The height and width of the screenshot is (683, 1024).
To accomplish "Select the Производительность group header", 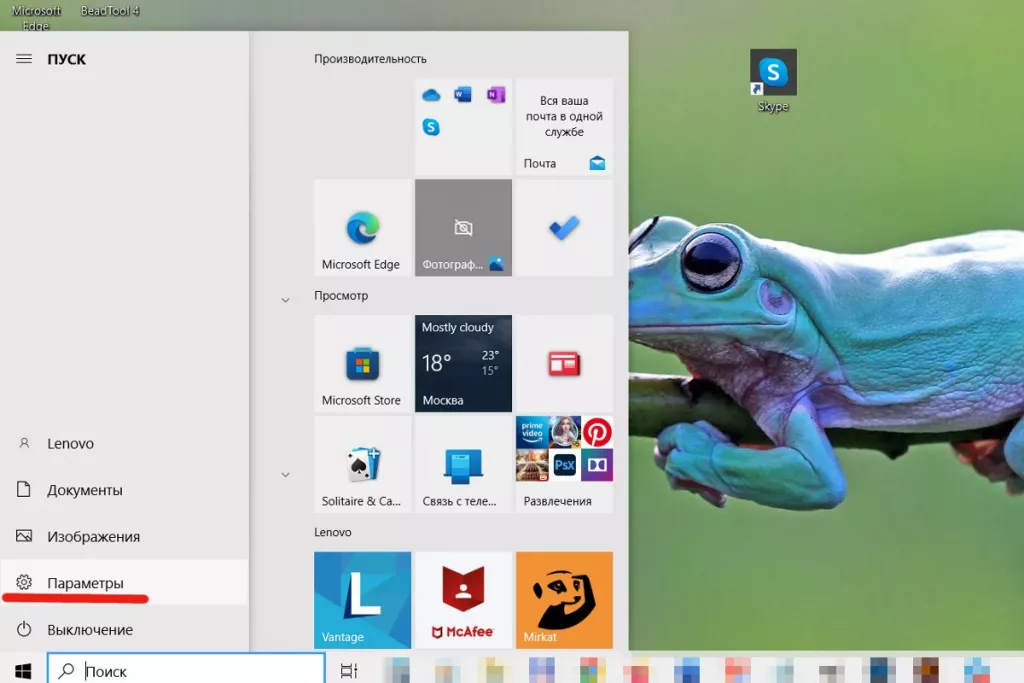I will [370, 59].
